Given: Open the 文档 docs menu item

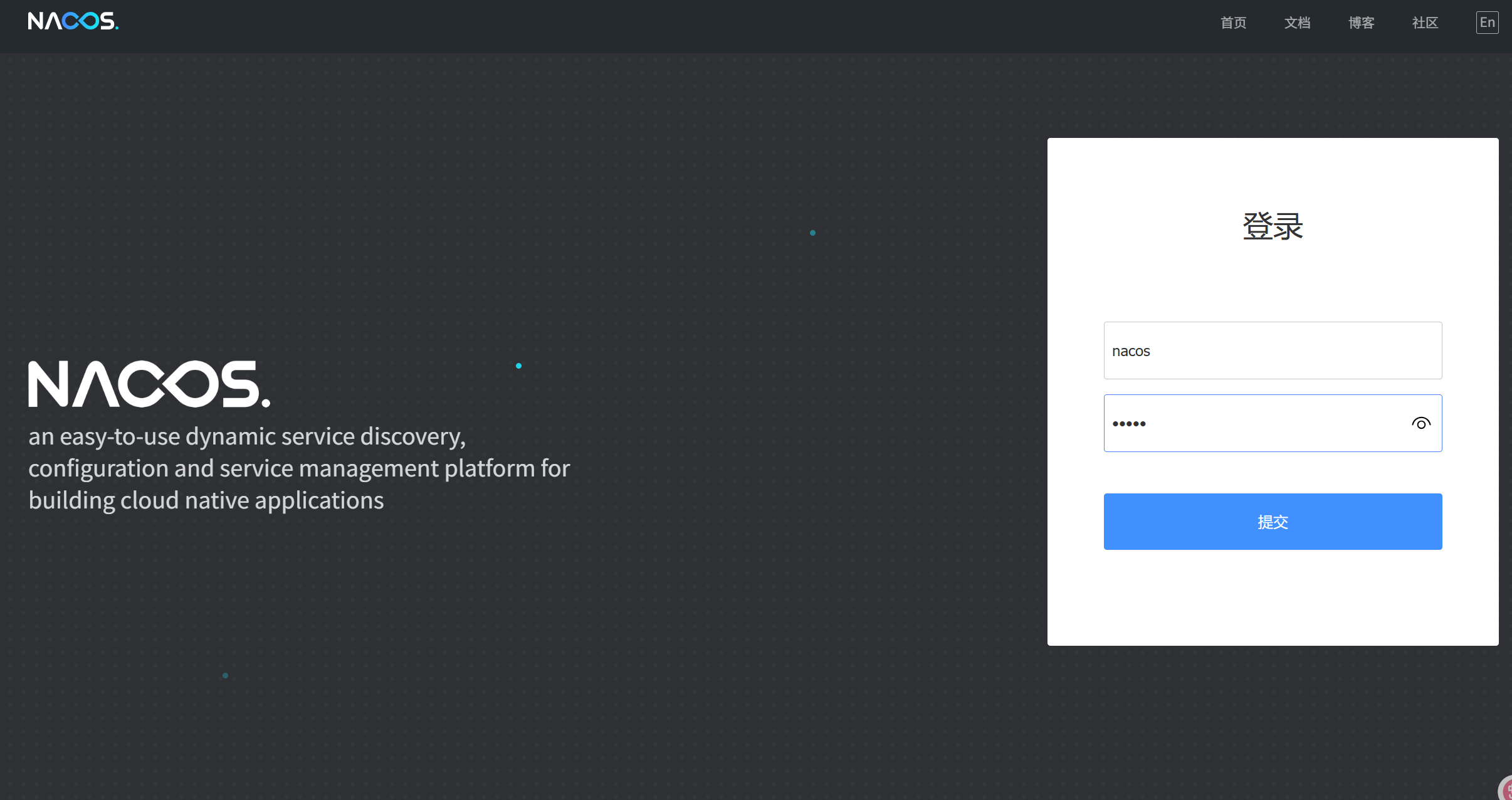Looking at the screenshot, I should click(x=1297, y=23).
